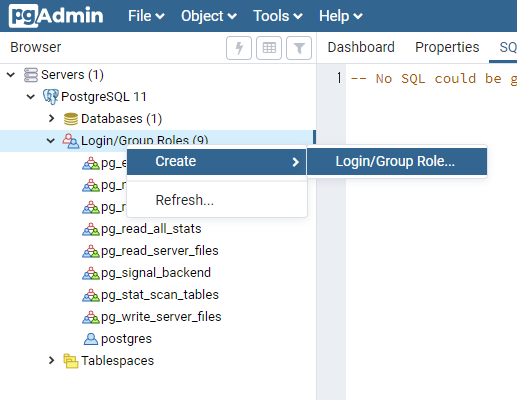The image size is (517, 400).
Task: Click line number 1 in SQL editor
Action: (339, 78)
